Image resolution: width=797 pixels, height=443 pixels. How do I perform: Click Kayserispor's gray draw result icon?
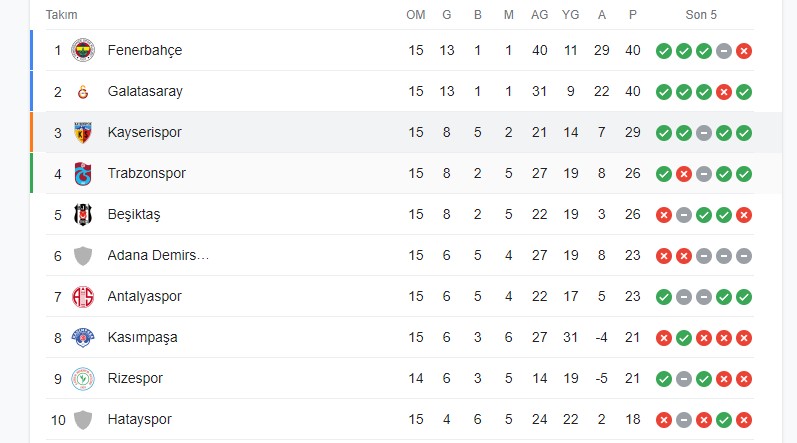click(704, 133)
